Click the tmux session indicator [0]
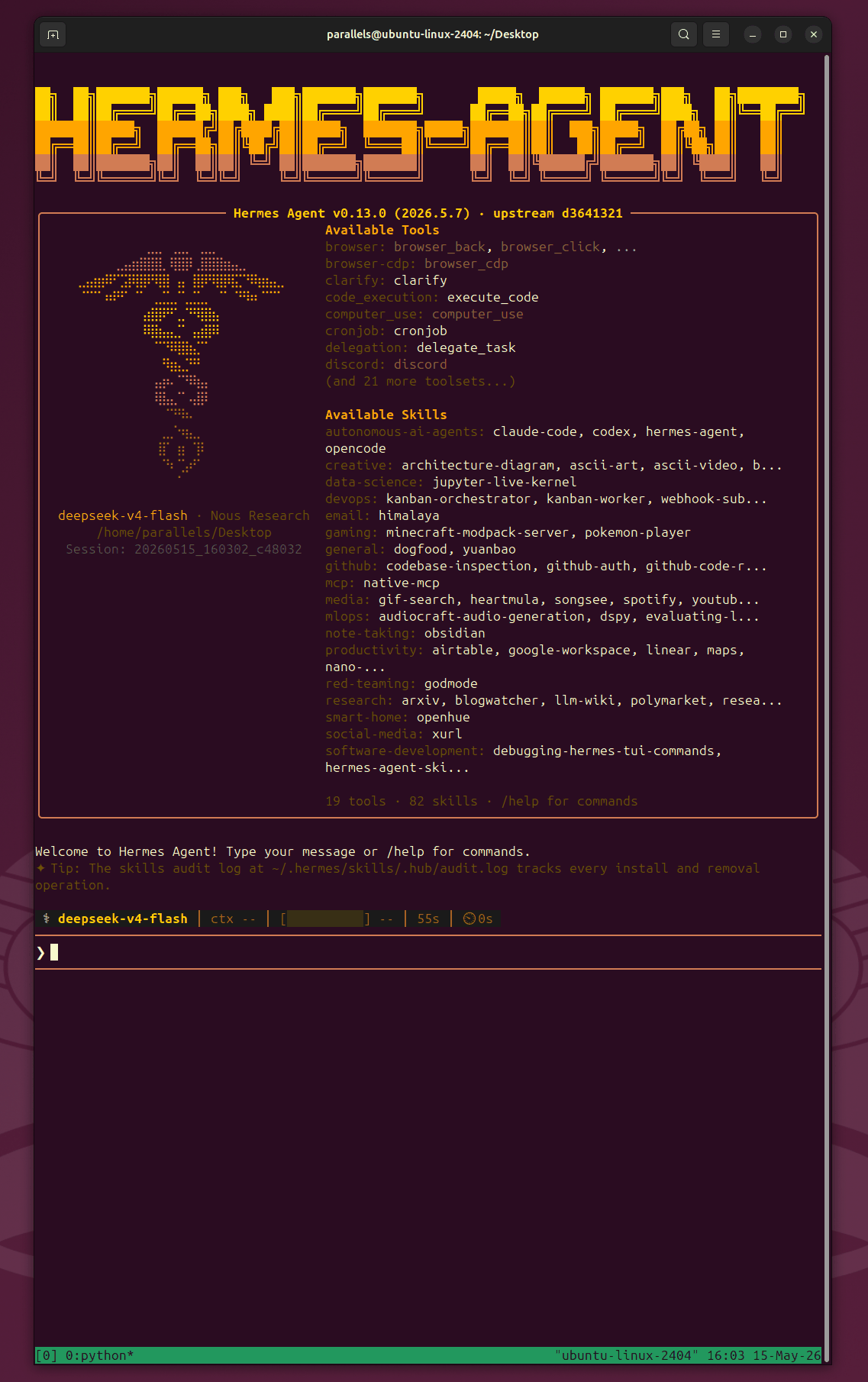 tap(47, 1355)
